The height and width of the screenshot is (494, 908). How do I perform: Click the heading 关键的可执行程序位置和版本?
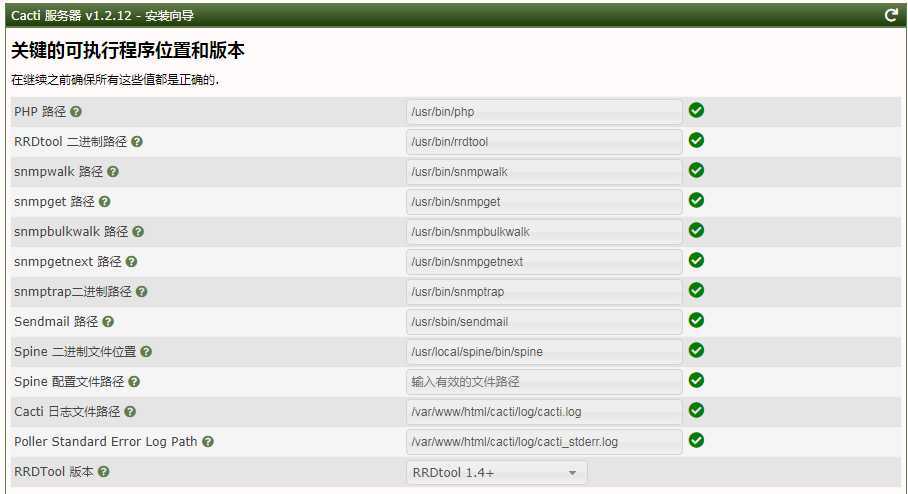[x=128, y=51]
